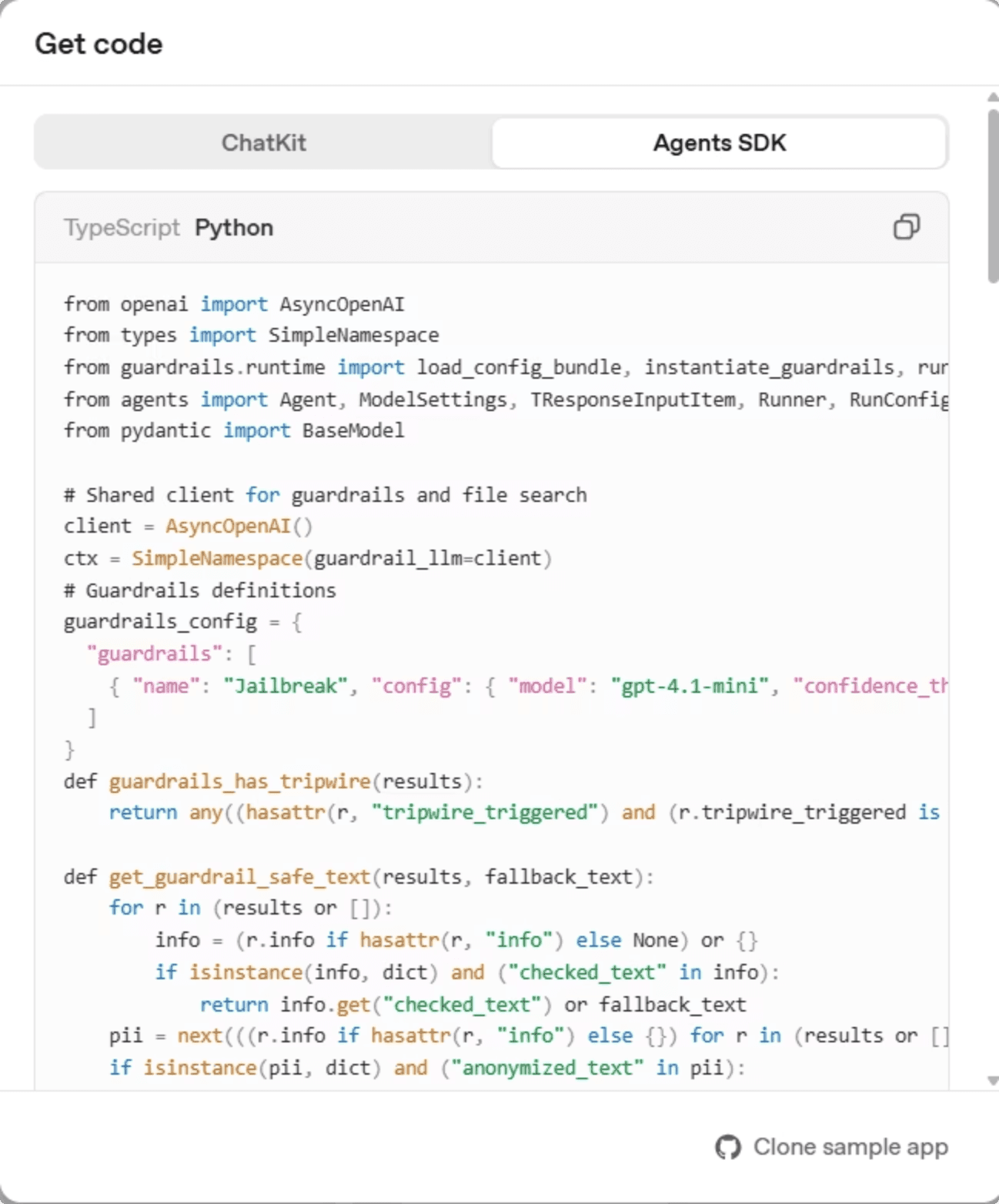Click the 'from types import SimpleNamespace' line
The height and width of the screenshot is (1204, 999).
[251, 335]
